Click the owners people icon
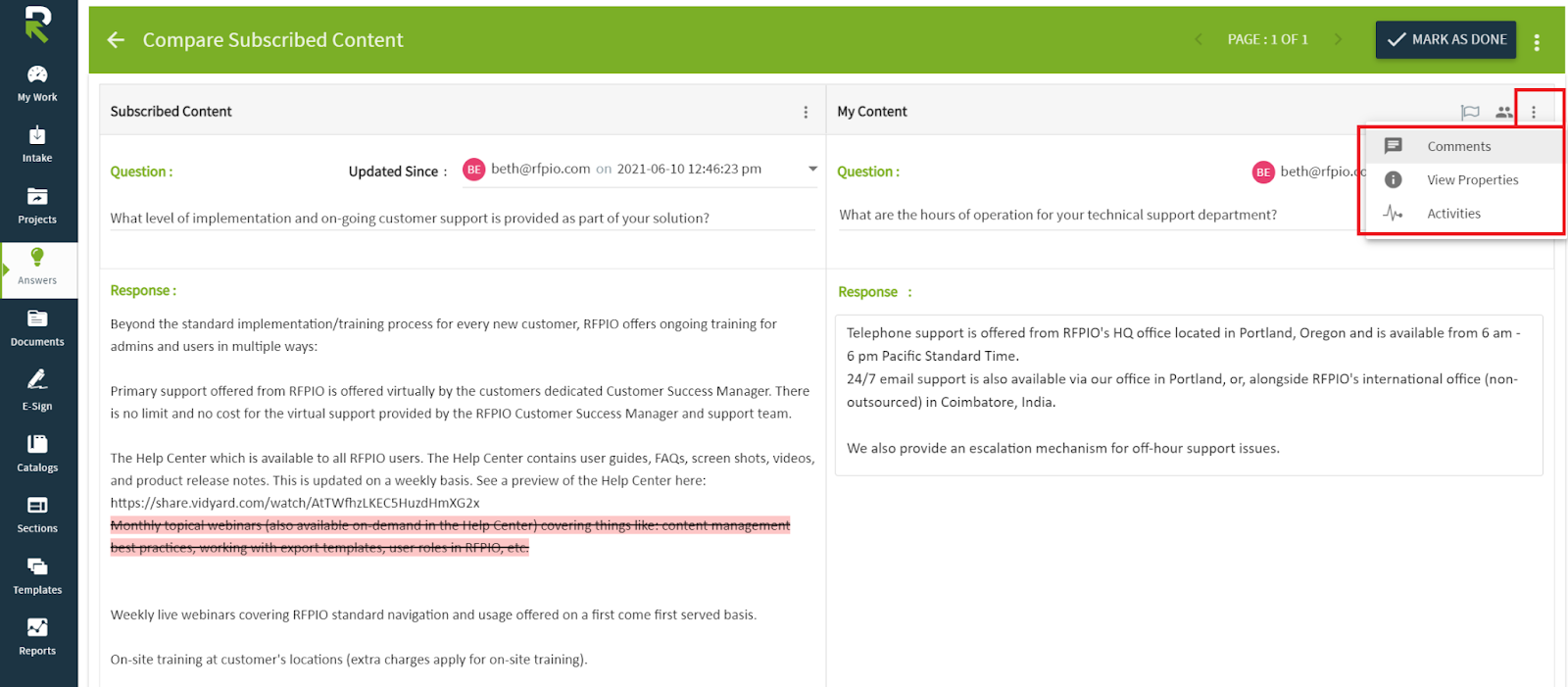 [1503, 113]
